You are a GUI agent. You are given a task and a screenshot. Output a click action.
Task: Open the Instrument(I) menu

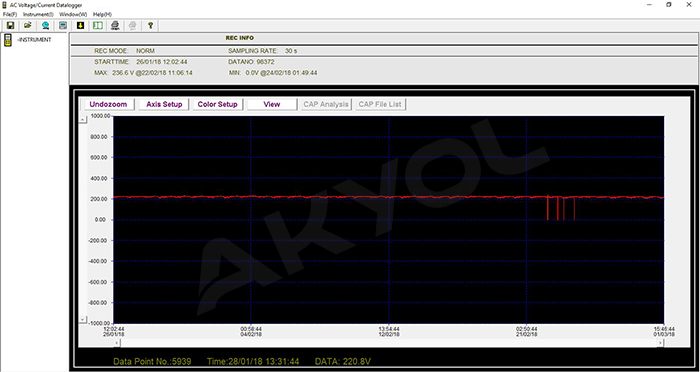point(38,14)
